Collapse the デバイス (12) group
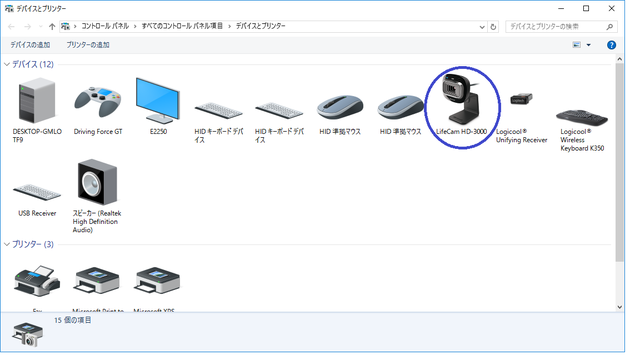Viewport: 640px width, 360px height. pos(7,64)
